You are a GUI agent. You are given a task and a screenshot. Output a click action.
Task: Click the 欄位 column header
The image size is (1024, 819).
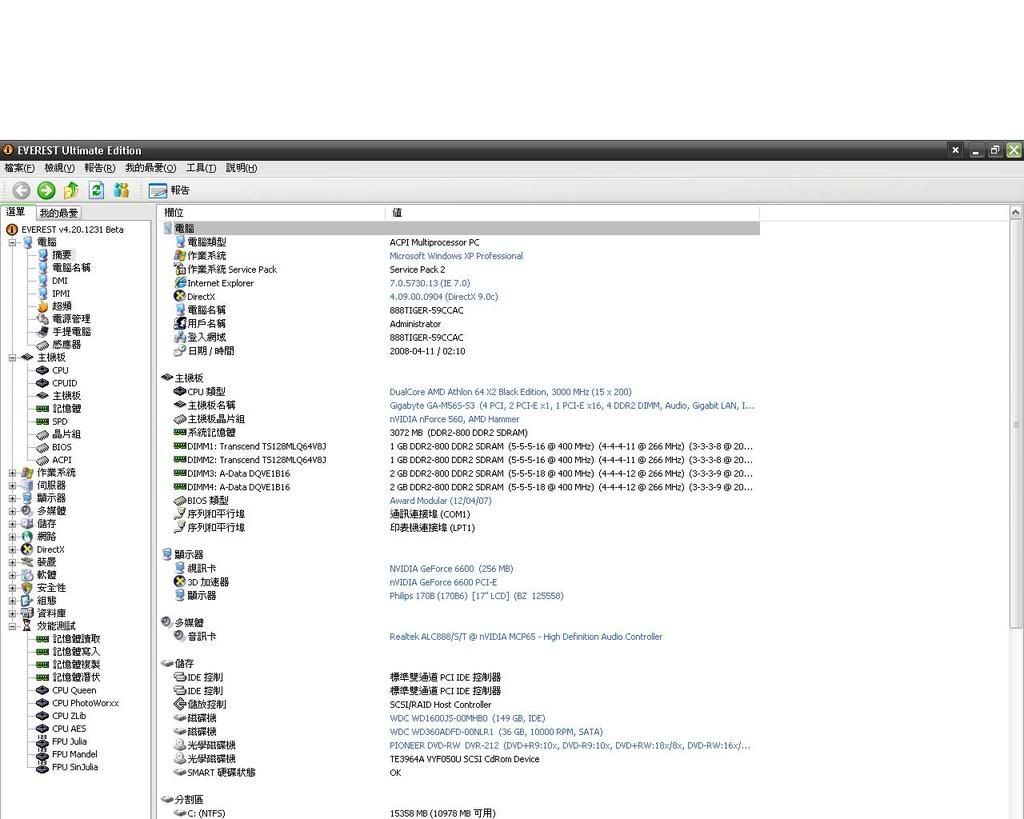(x=272, y=213)
